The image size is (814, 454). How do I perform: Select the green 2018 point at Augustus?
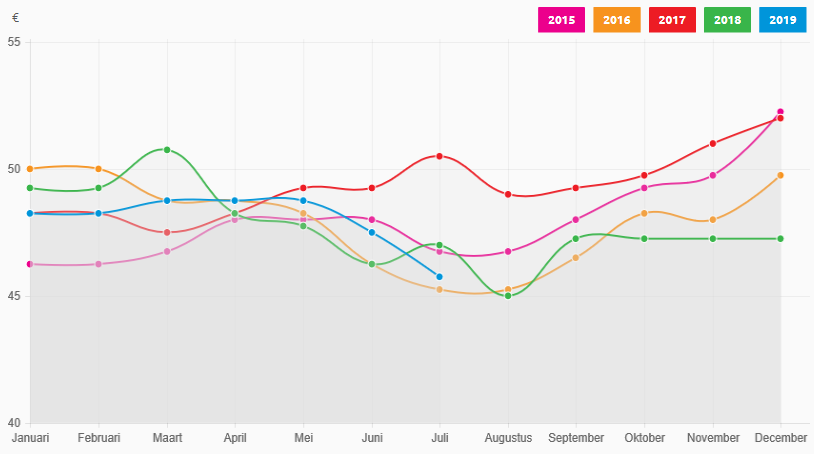508,296
